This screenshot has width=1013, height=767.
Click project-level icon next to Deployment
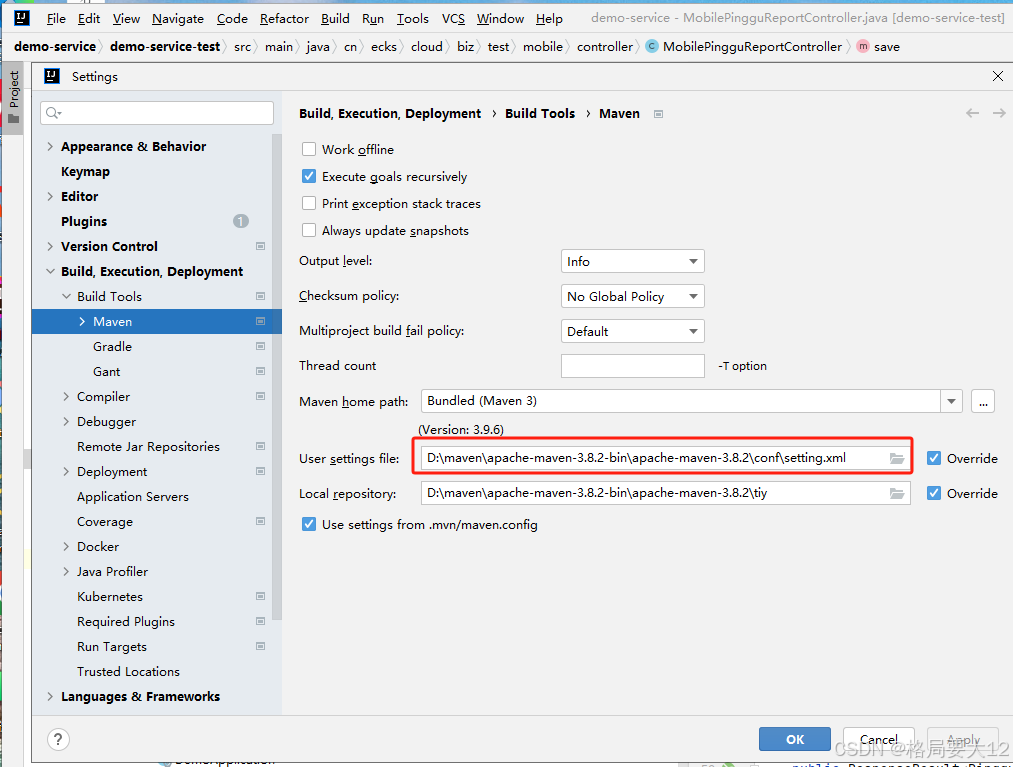[x=260, y=471]
